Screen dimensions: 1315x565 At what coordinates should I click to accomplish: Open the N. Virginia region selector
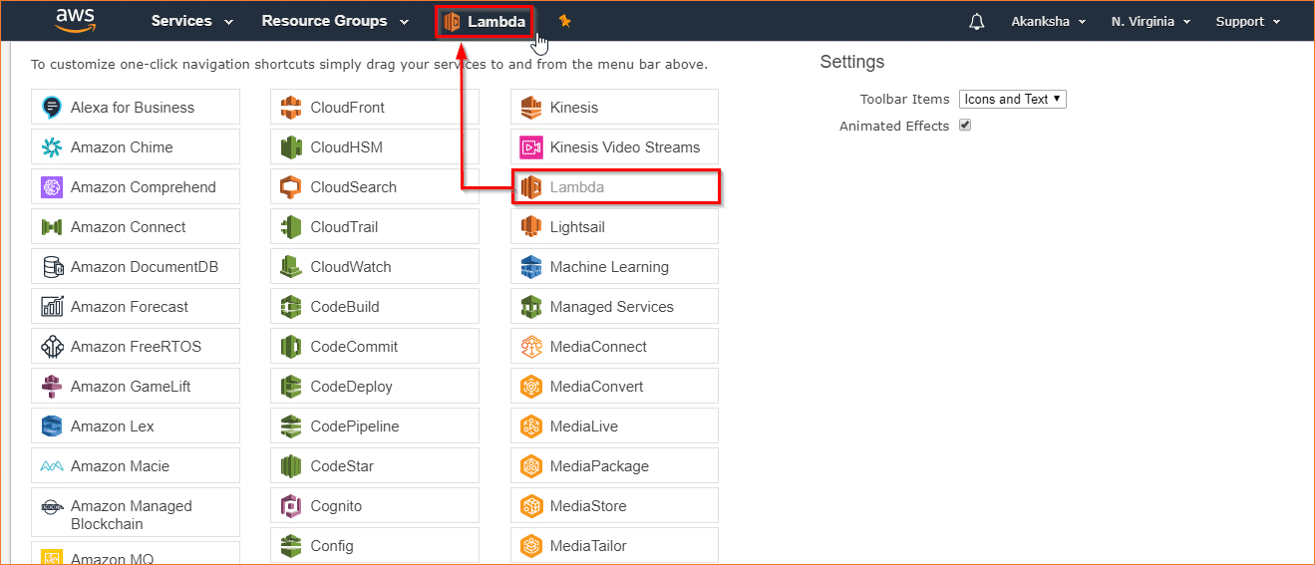tap(1150, 22)
